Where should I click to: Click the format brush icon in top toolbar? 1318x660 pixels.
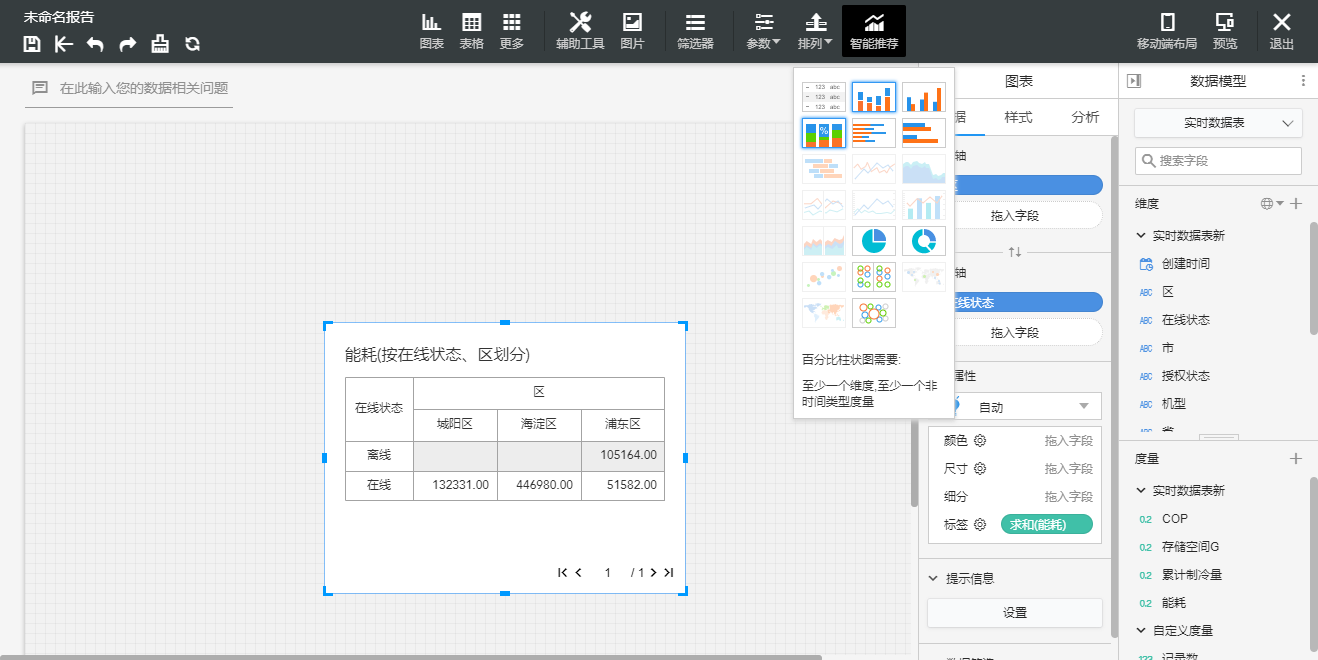(x=160, y=44)
